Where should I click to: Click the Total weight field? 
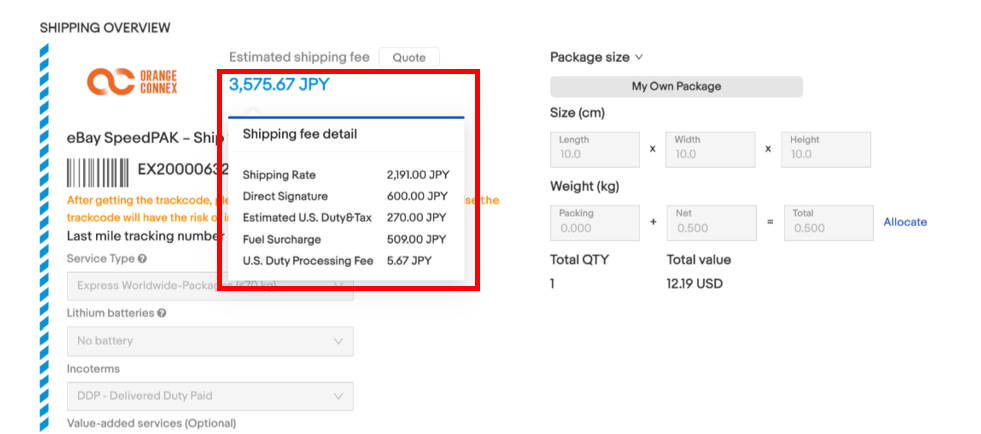click(826, 222)
